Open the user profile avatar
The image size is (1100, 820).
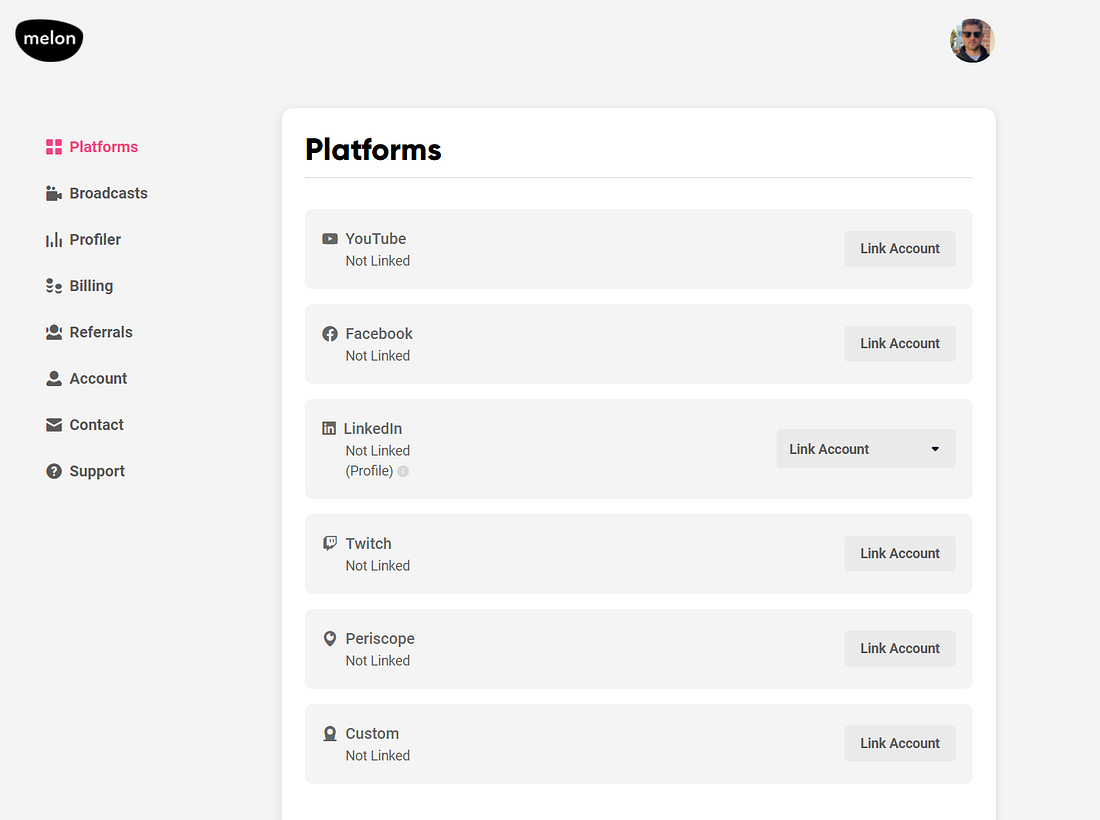coord(972,41)
